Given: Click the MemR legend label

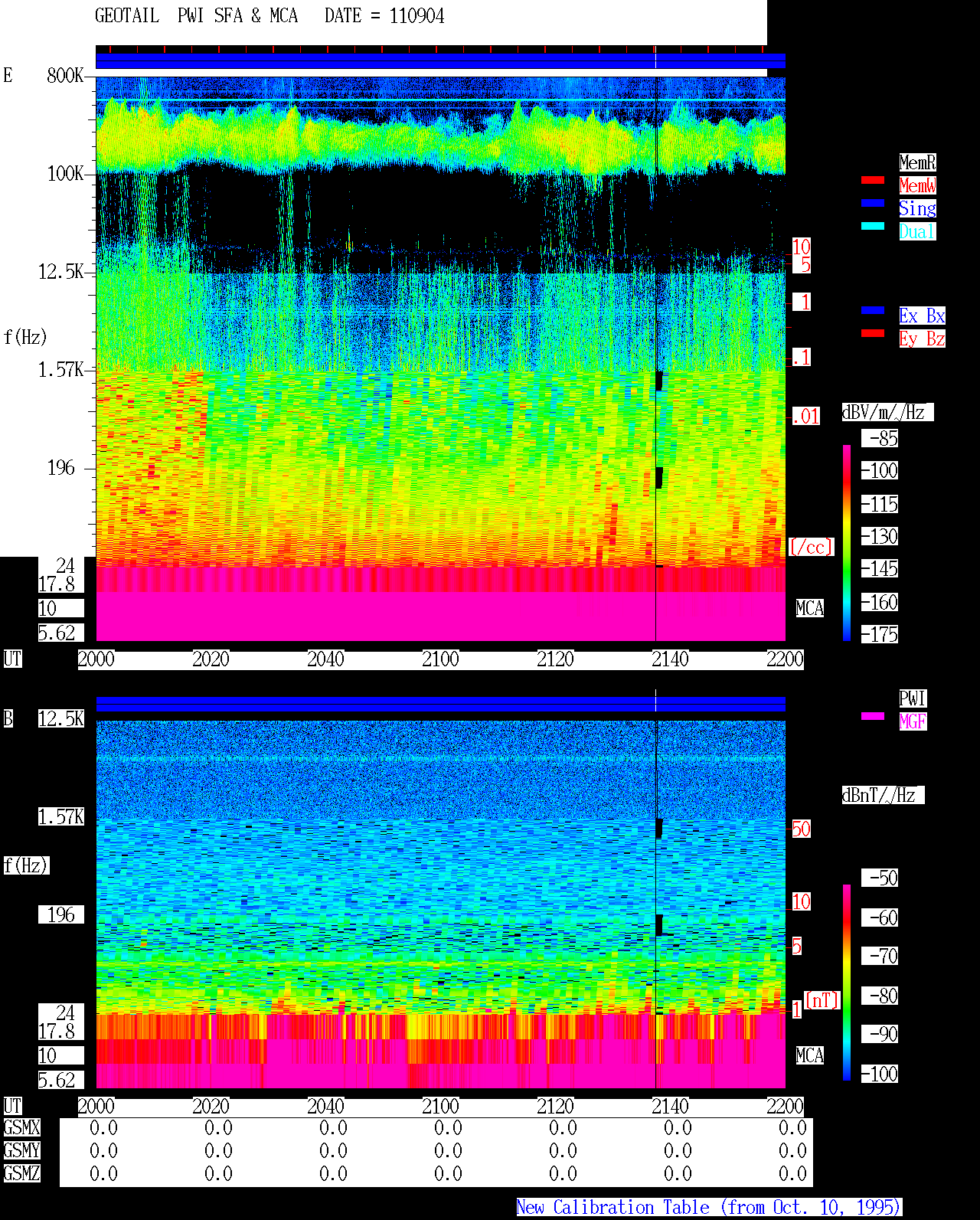Looking at the screenshot, I should tap(917, 162).
